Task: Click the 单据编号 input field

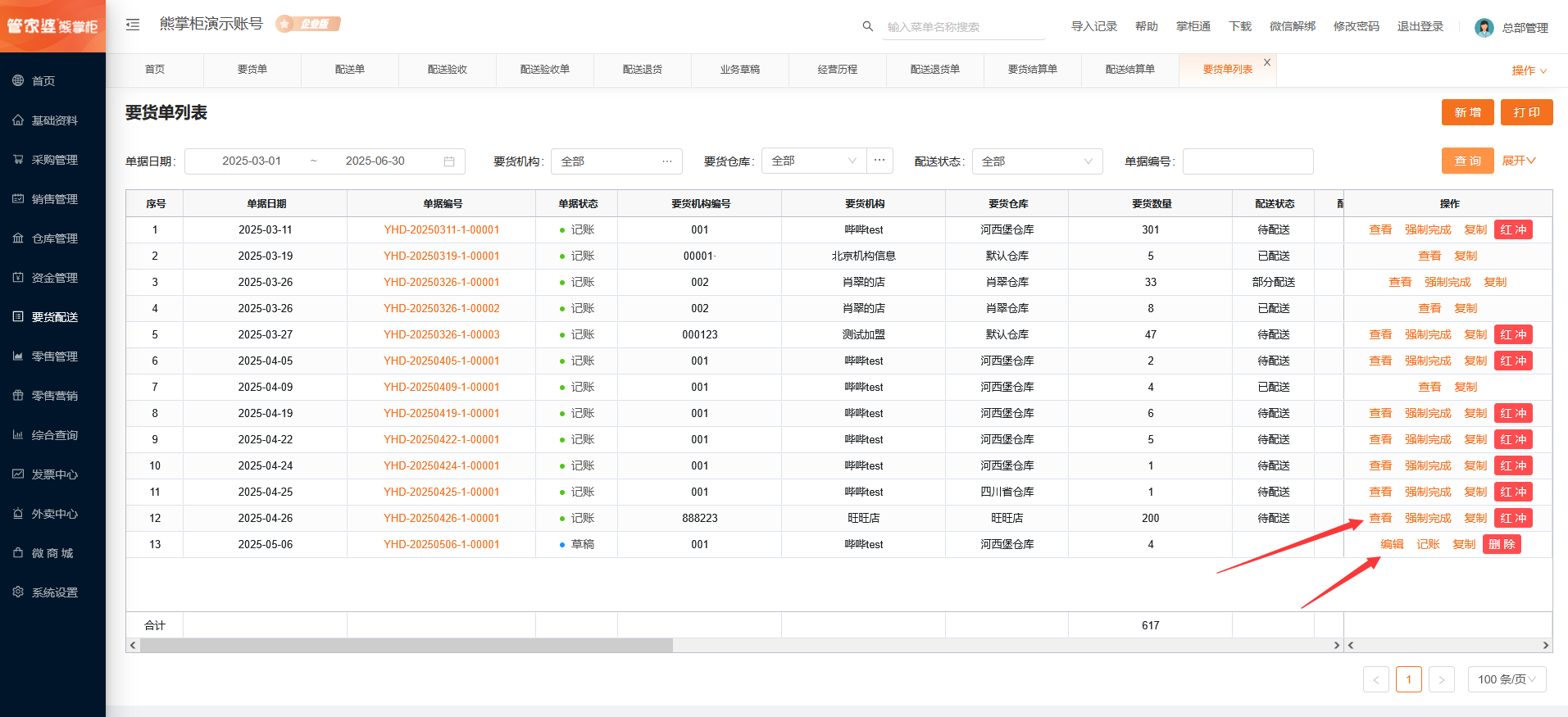Action: coord(1248,161)
